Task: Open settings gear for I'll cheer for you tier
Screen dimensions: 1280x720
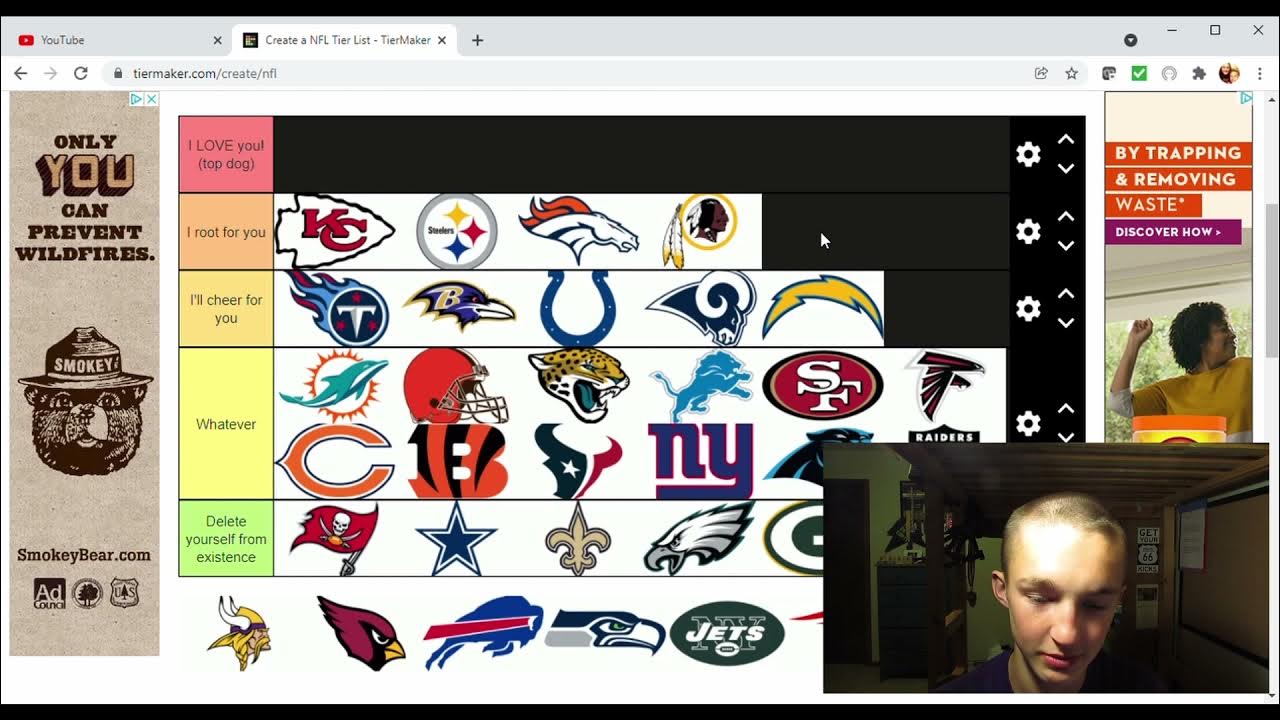Action: pyautogui.click(x=1028, y=308)
